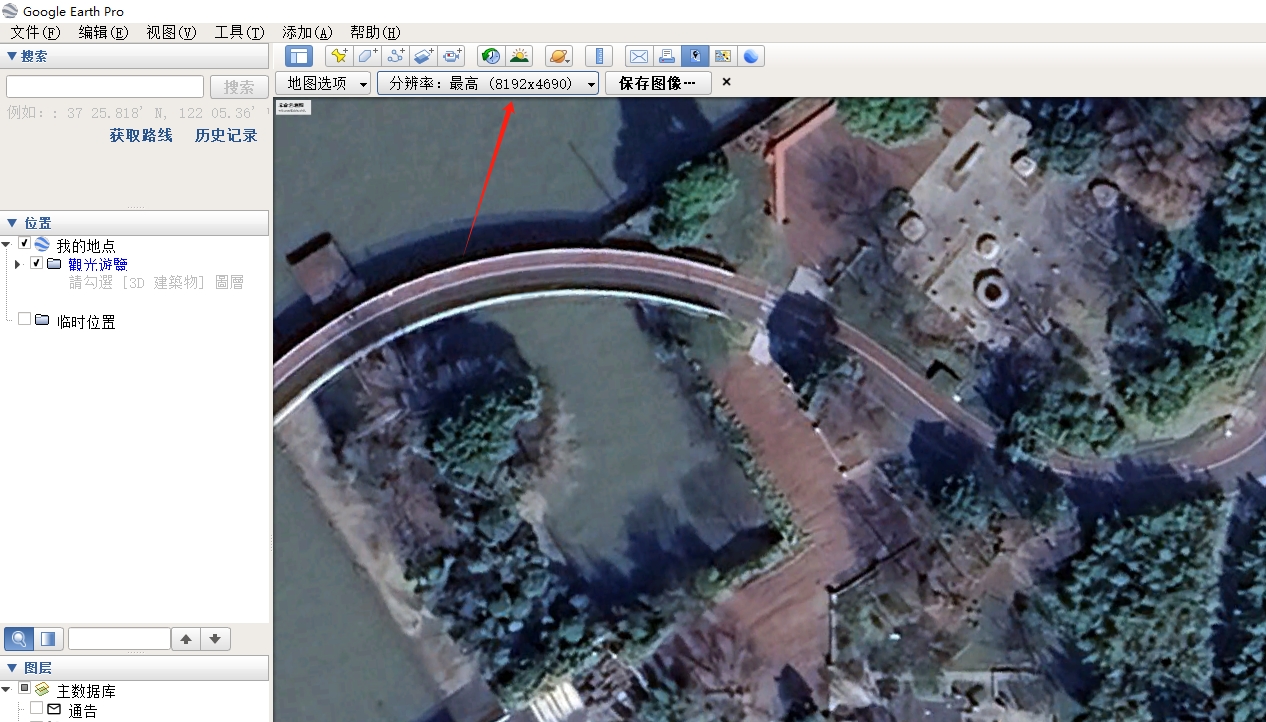The width and height of the screenshot is (1266, 722).
Task: Select the 我的地点 tree label
Action: [86, 245]
